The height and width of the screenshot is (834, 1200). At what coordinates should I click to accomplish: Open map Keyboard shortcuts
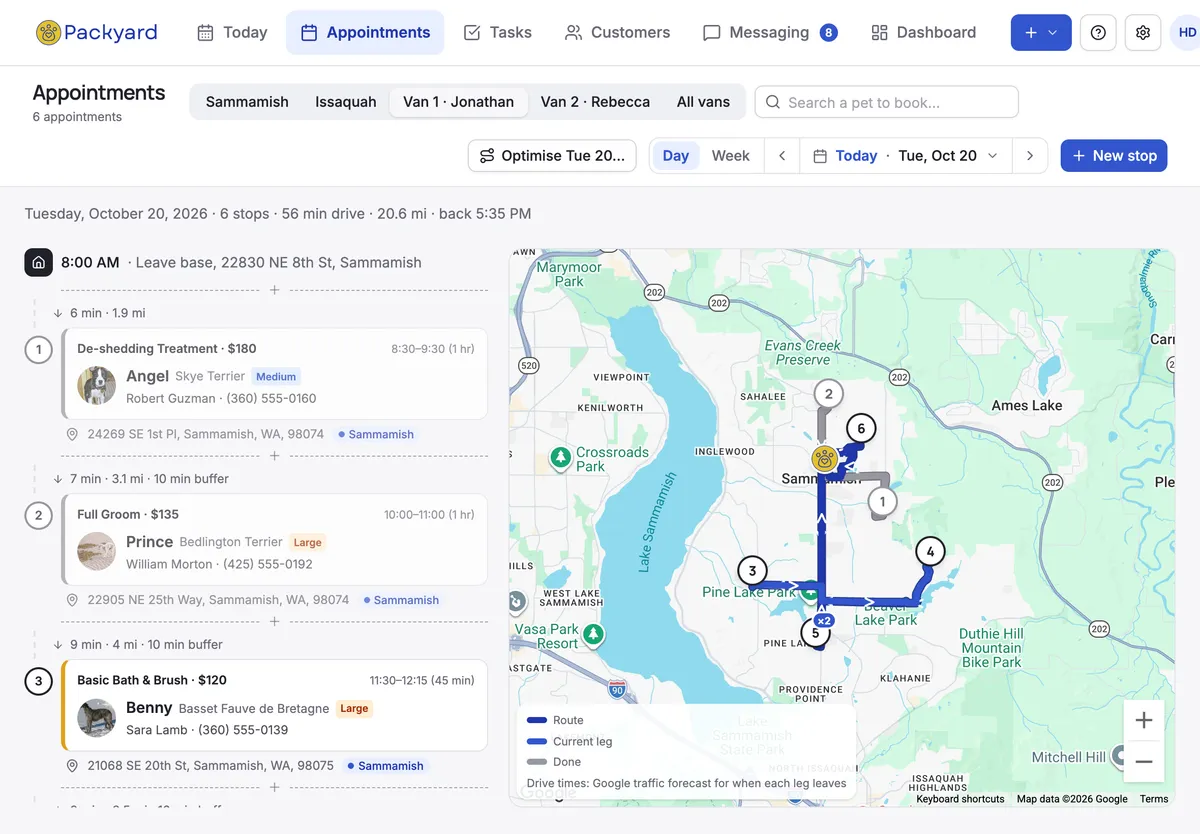tap(960, 799)
